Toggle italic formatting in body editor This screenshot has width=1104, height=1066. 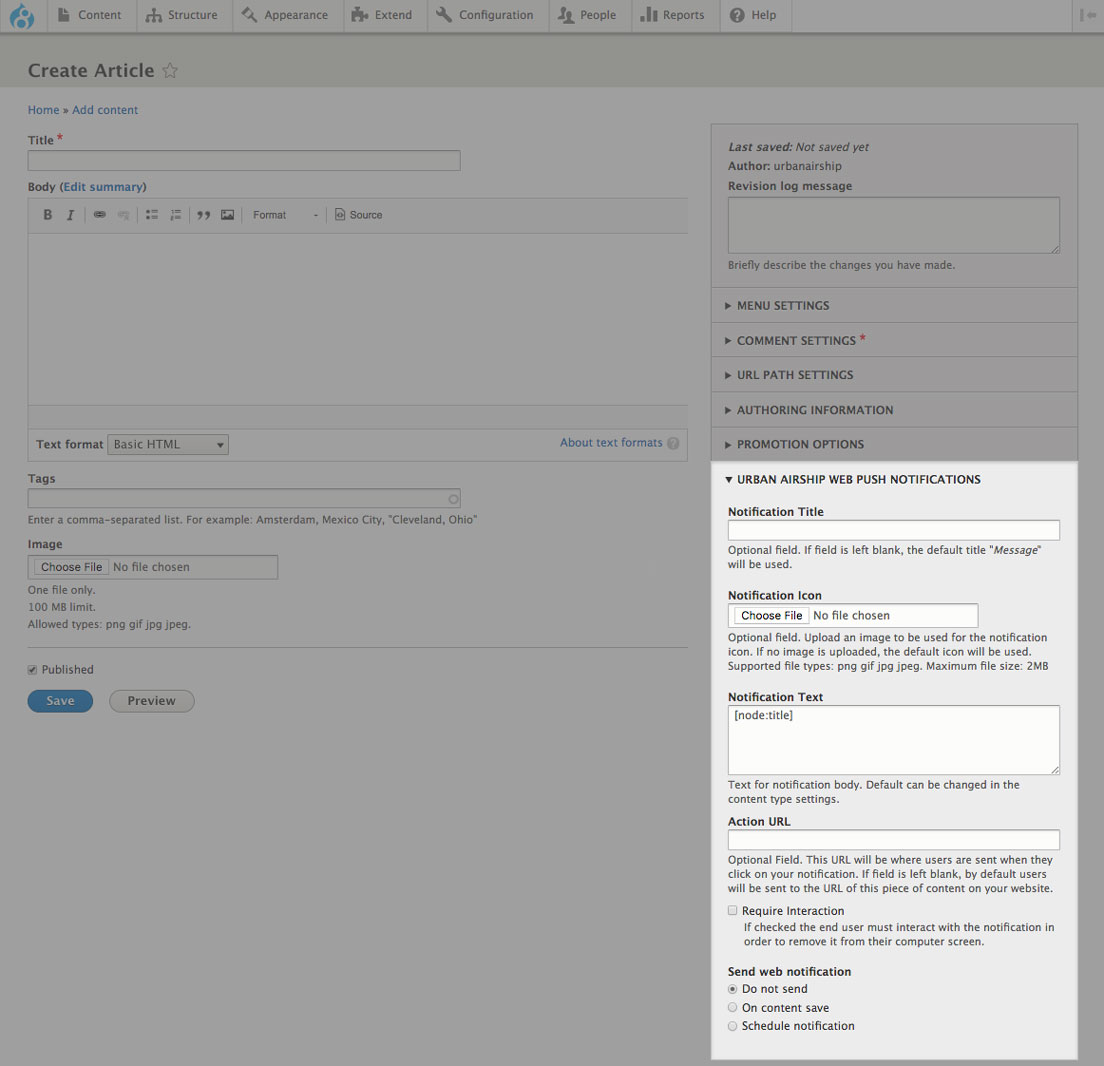coord(70,215)
